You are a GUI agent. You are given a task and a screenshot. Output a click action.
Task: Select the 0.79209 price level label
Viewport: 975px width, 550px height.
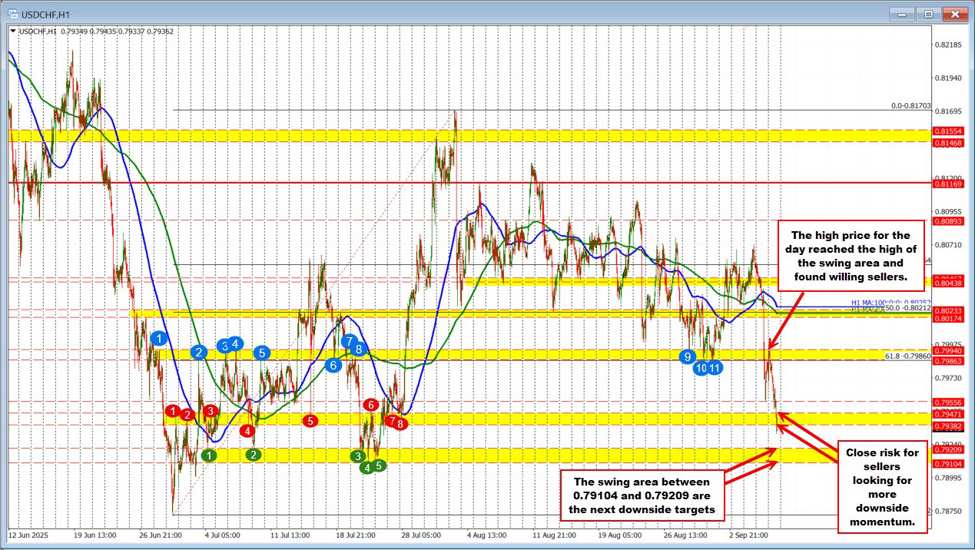click(x=949, y=449)
